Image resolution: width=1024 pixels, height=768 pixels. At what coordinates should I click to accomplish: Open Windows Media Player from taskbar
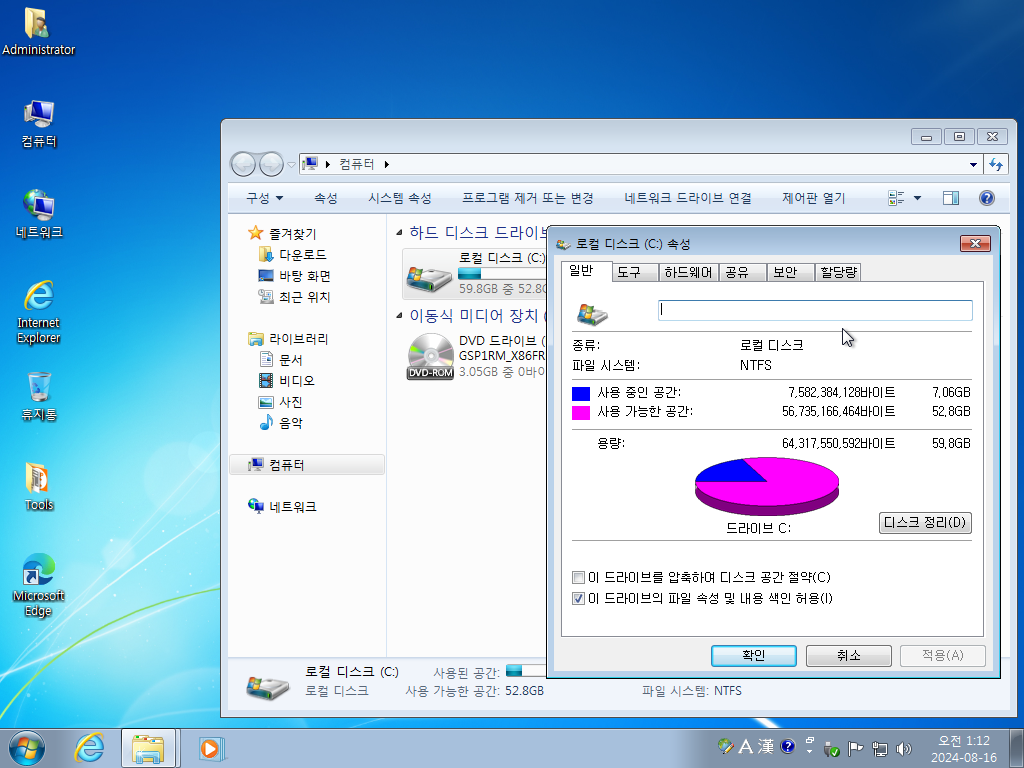point(211,748)
